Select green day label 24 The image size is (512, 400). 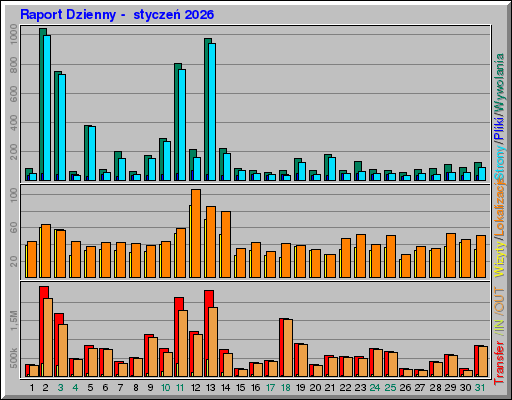pyautogui.click(x=375, y=388)
